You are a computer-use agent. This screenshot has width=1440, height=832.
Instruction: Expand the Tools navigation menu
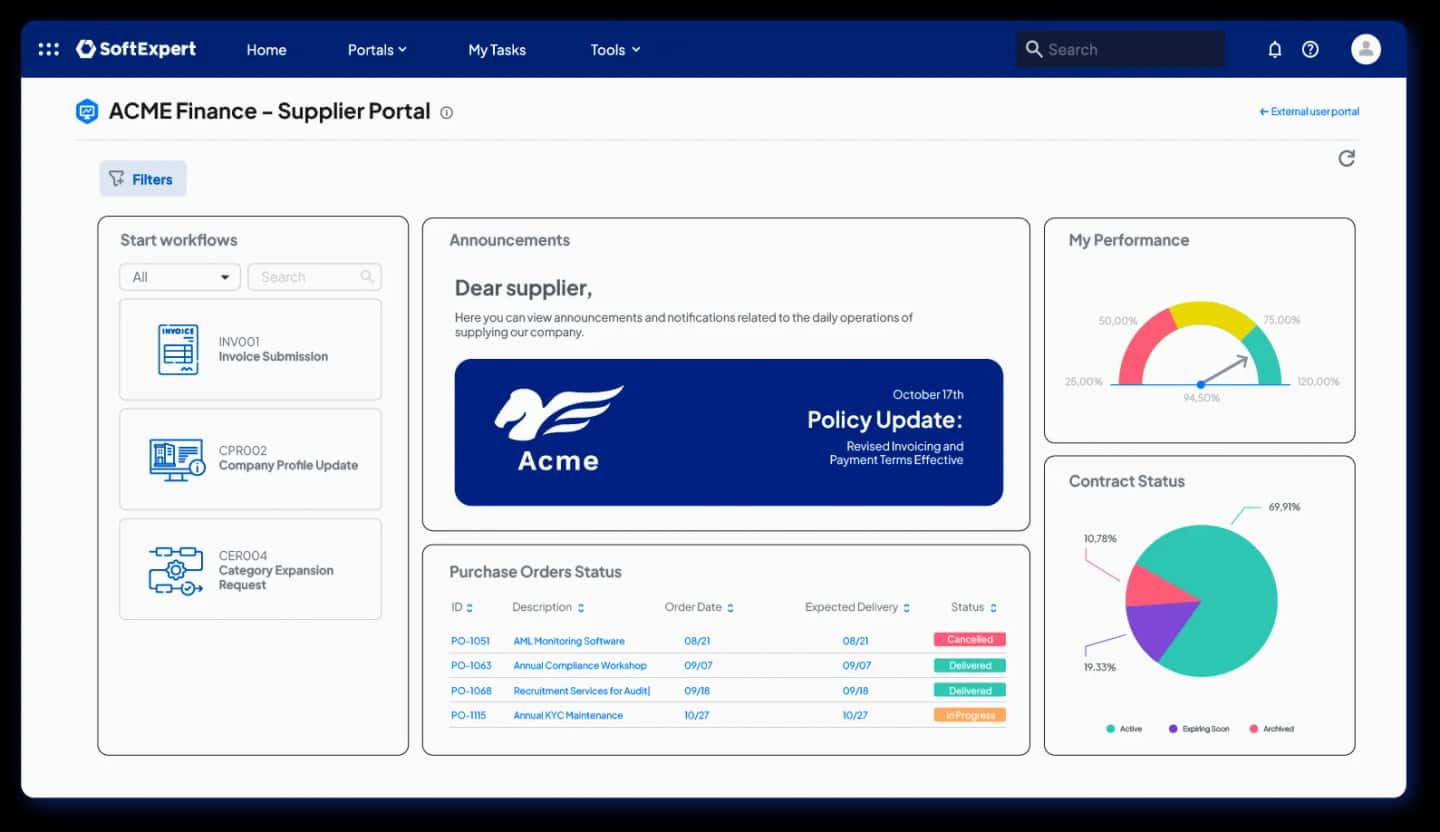613,49
